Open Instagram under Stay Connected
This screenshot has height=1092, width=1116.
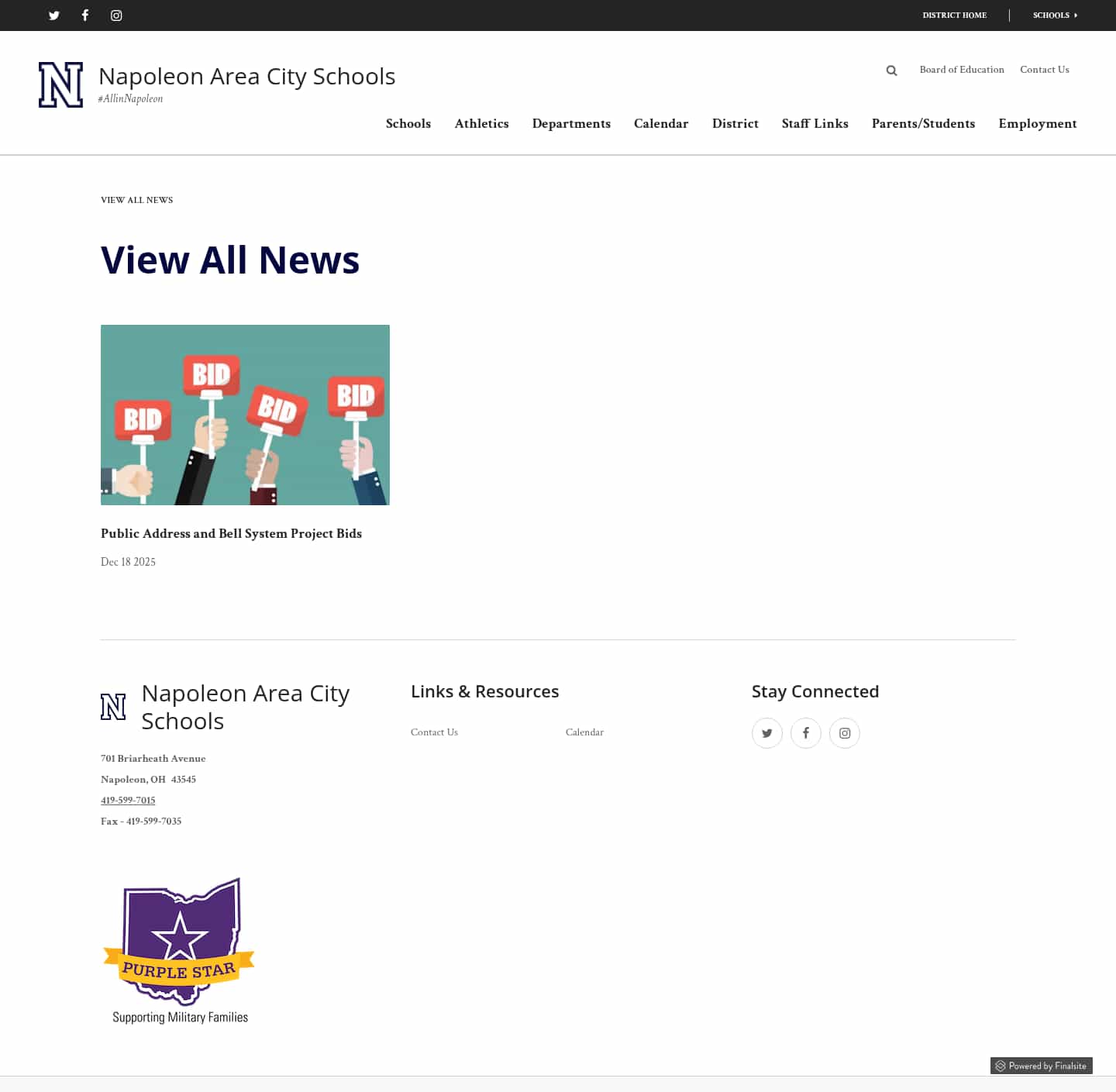click(845, 732)
